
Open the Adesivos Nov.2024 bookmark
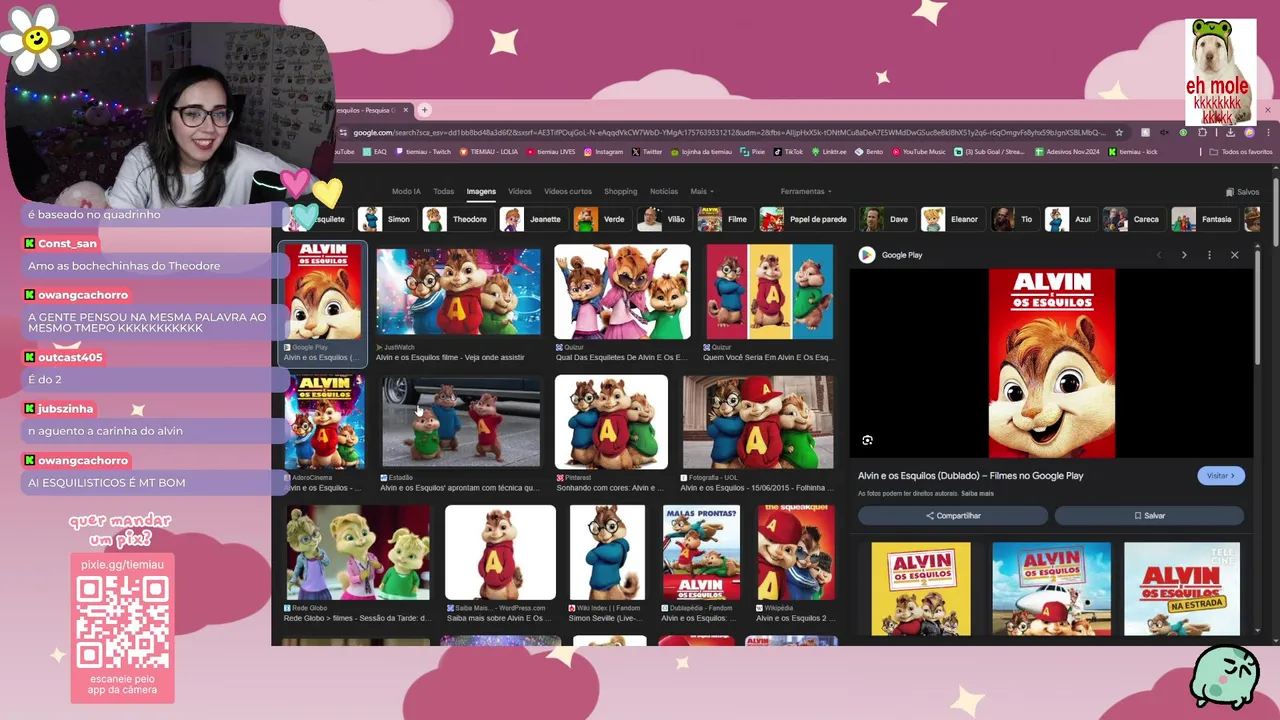point(1067,152)
